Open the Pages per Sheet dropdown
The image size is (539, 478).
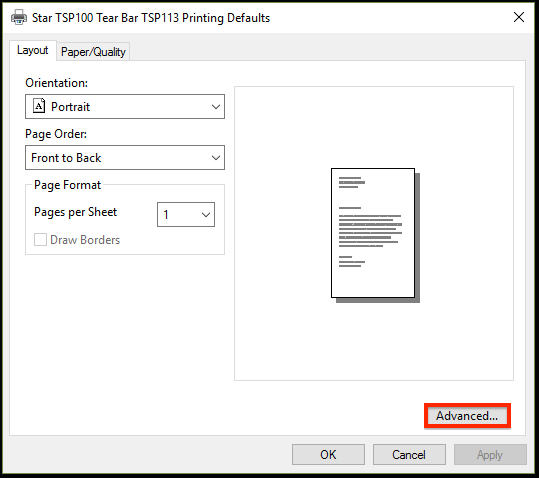(186, 214)
